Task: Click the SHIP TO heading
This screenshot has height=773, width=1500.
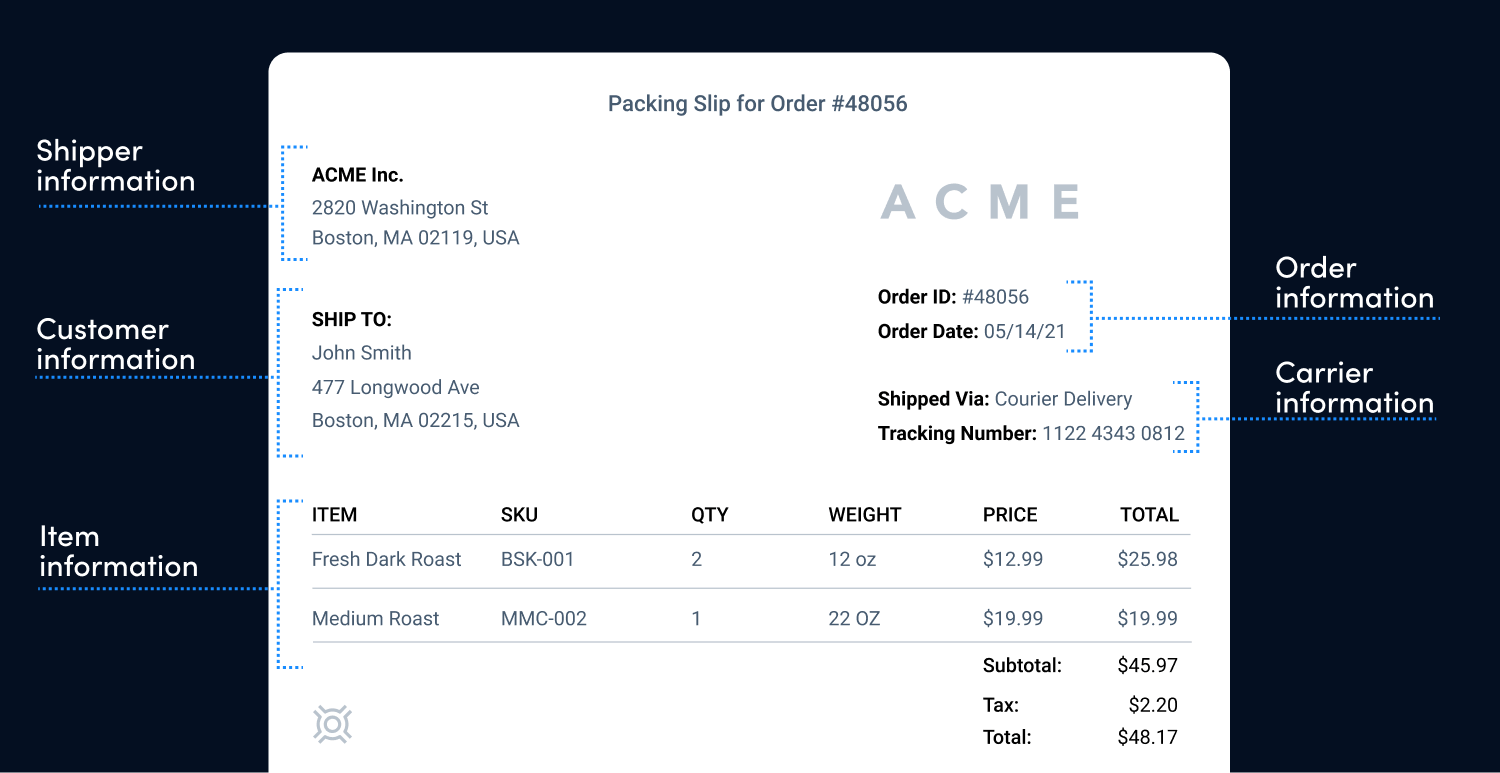Action: click(352, 319)
